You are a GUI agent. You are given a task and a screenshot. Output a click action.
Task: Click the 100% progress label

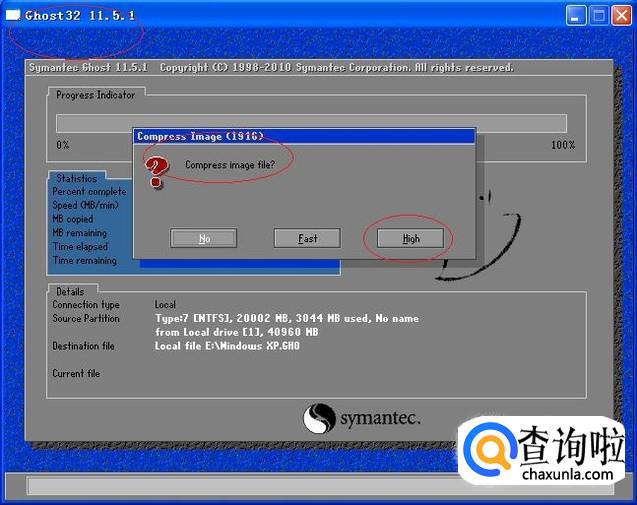click(563, 145)
